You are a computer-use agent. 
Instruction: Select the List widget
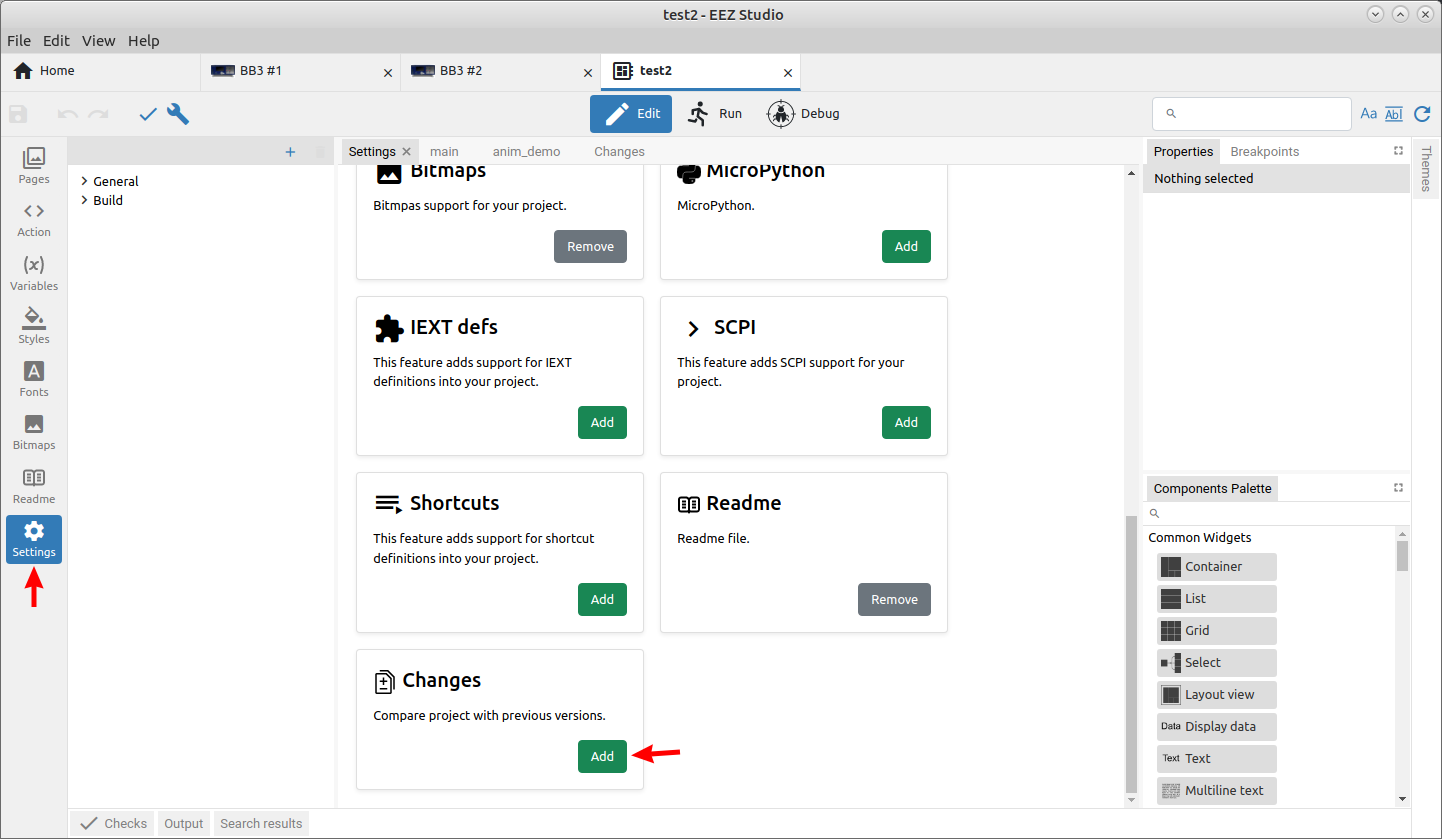click(x=1217, y=598)
